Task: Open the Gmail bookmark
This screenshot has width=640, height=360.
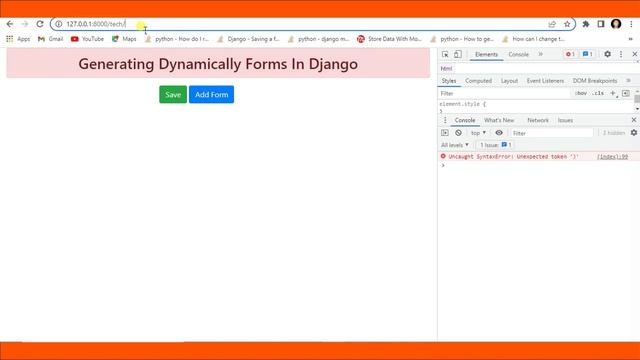Action: click(50, 39)
